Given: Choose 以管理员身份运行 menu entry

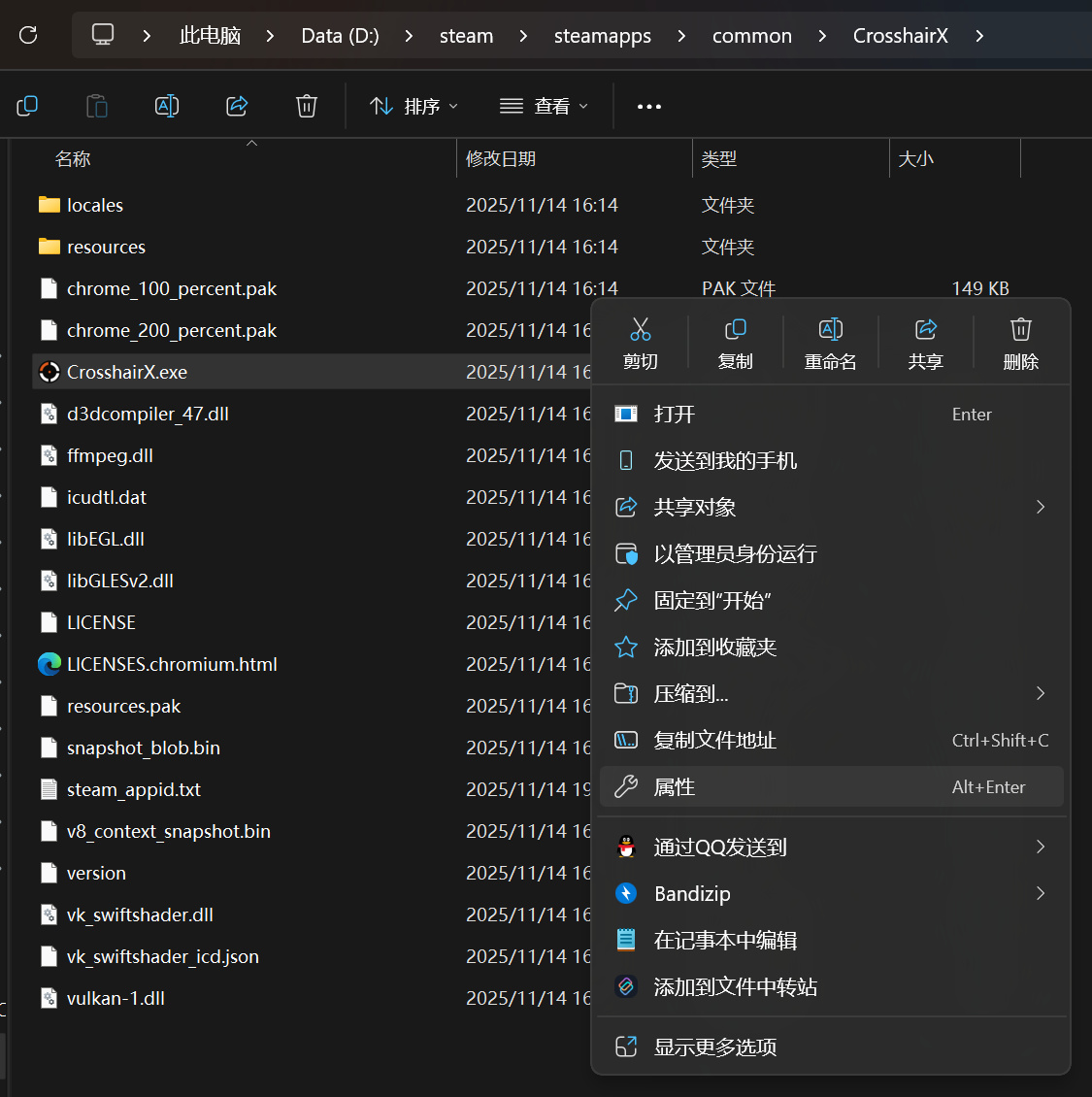Looking at the screenshot, I should pos(831,554).
